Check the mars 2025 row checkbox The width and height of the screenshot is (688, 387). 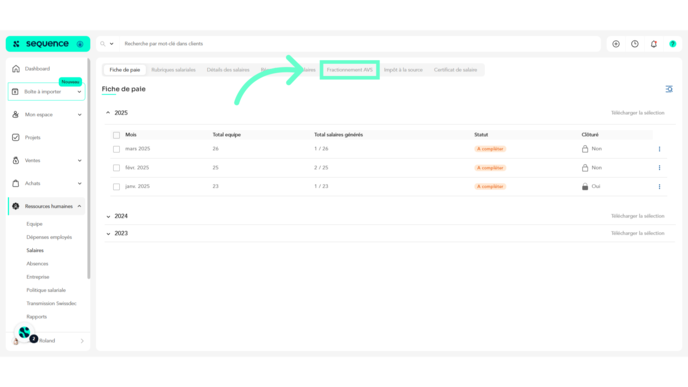pos(116,149)
